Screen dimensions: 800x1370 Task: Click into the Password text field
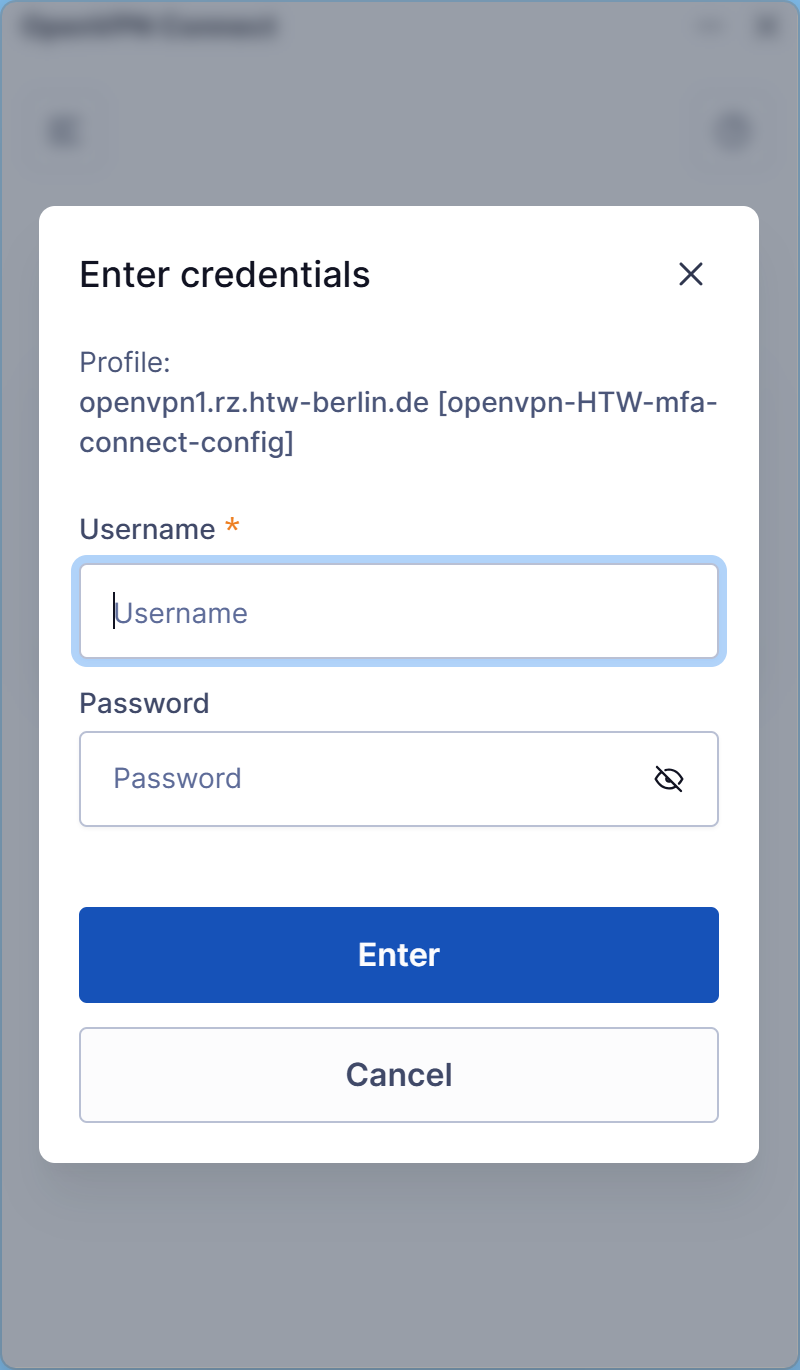pos(360,779)
